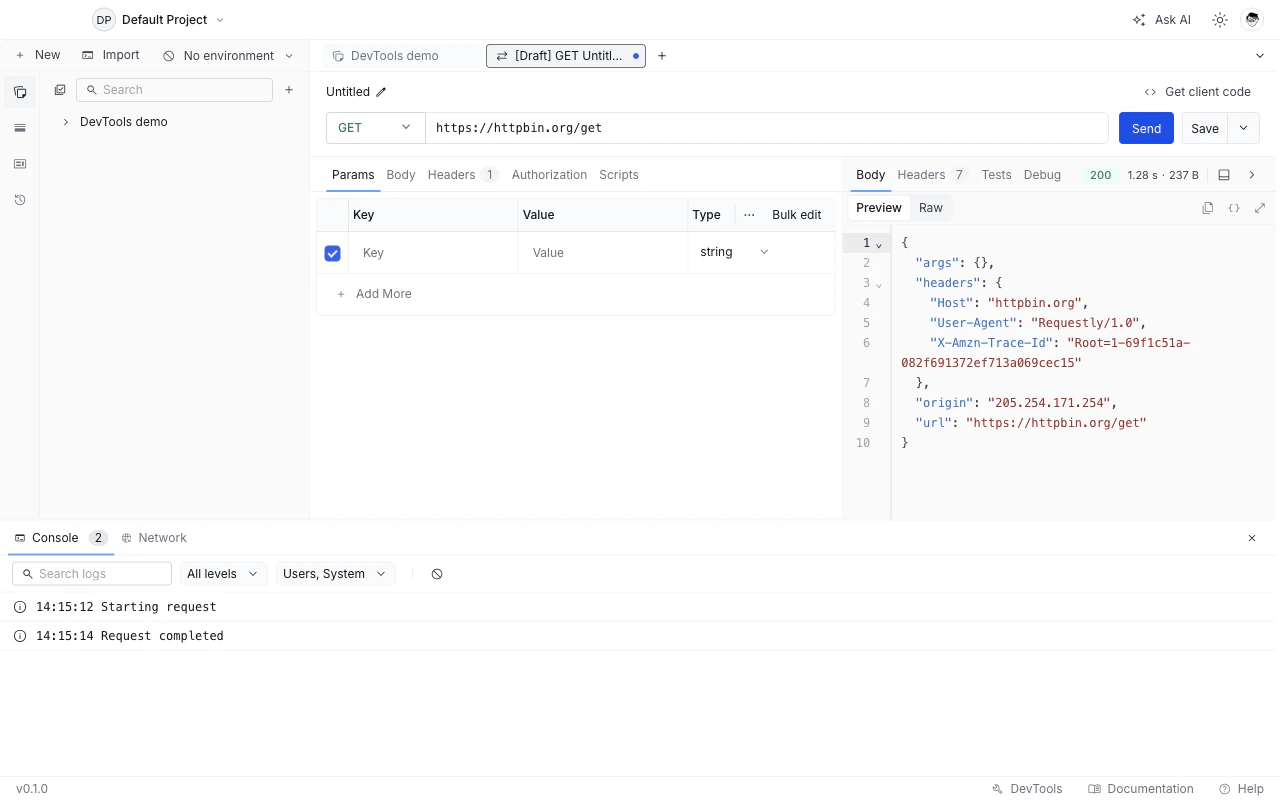Screen dimensions: 1280x800
Task: Uncheck the query param row checkbox
Action: pyautogui.click(x=333, y=253)
